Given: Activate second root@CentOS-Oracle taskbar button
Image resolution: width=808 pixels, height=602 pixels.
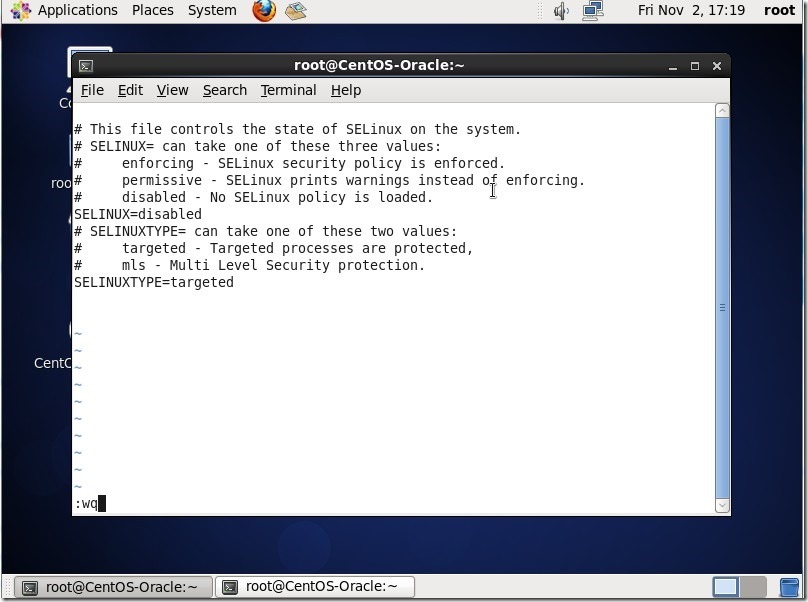Looking at the screenshot, I should click(x=315, y=587).
